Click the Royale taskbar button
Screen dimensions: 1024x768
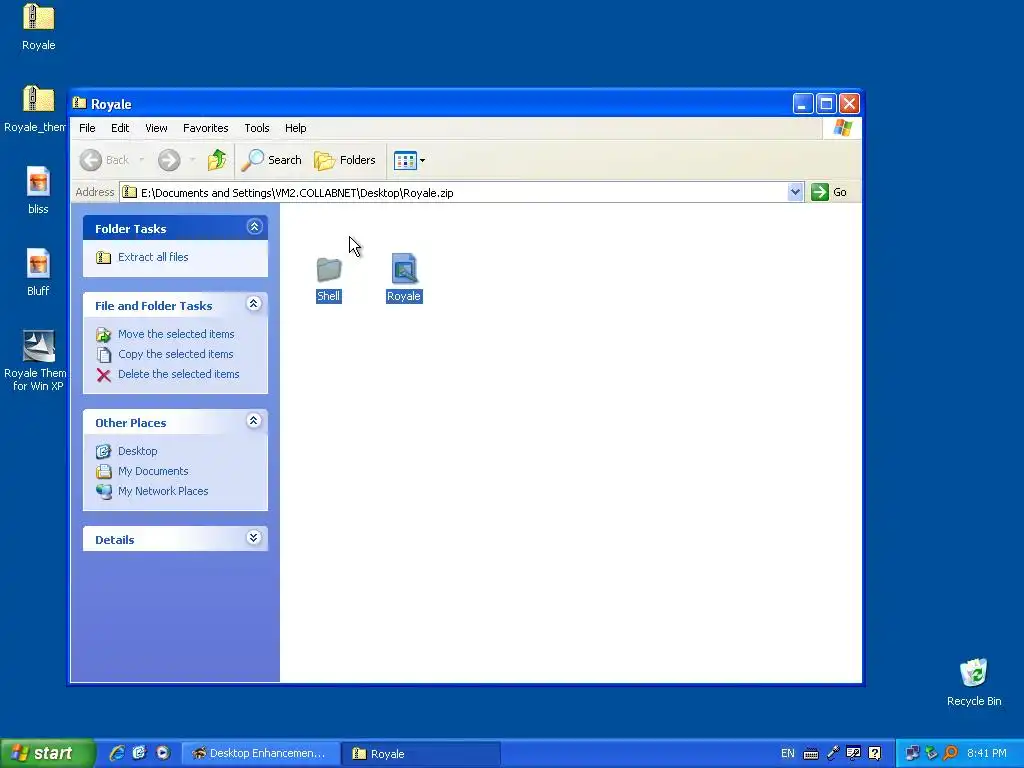tap(421, 754)
